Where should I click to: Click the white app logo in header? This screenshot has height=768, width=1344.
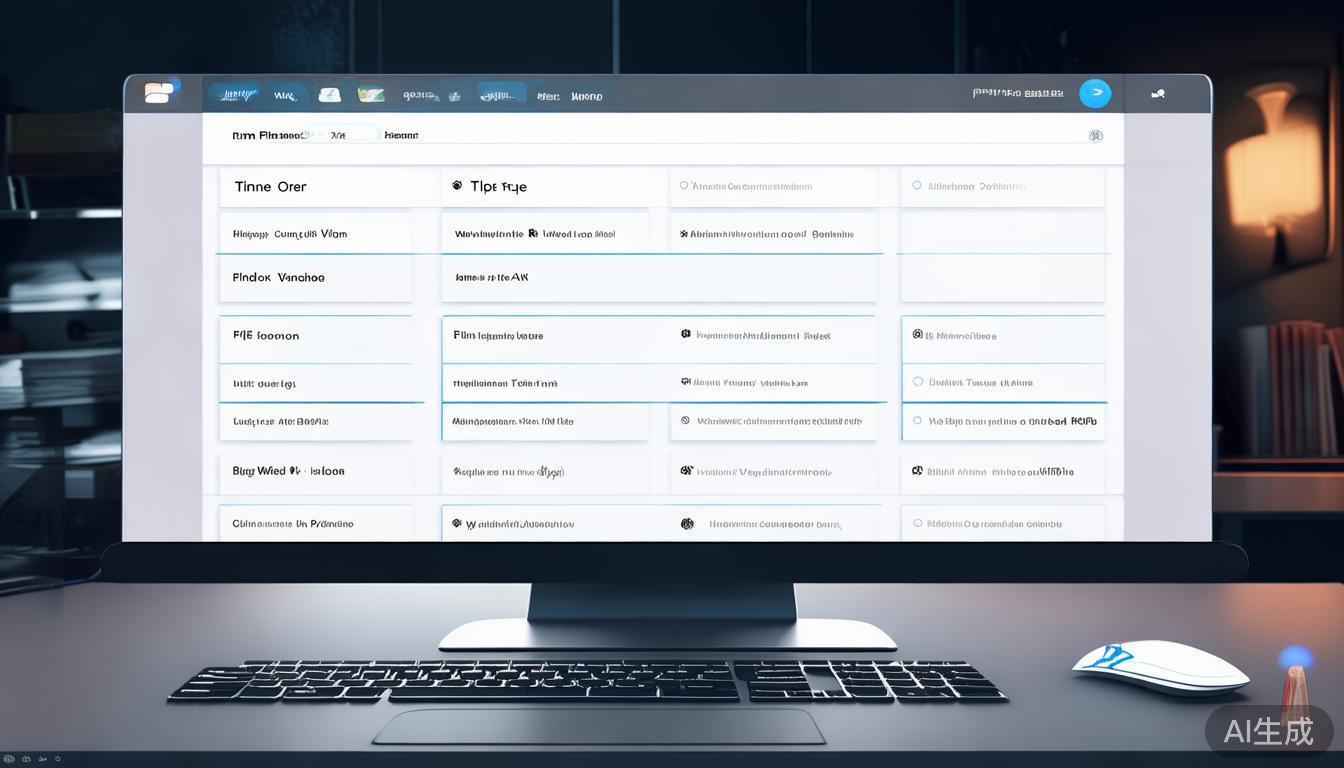(159, 93)
